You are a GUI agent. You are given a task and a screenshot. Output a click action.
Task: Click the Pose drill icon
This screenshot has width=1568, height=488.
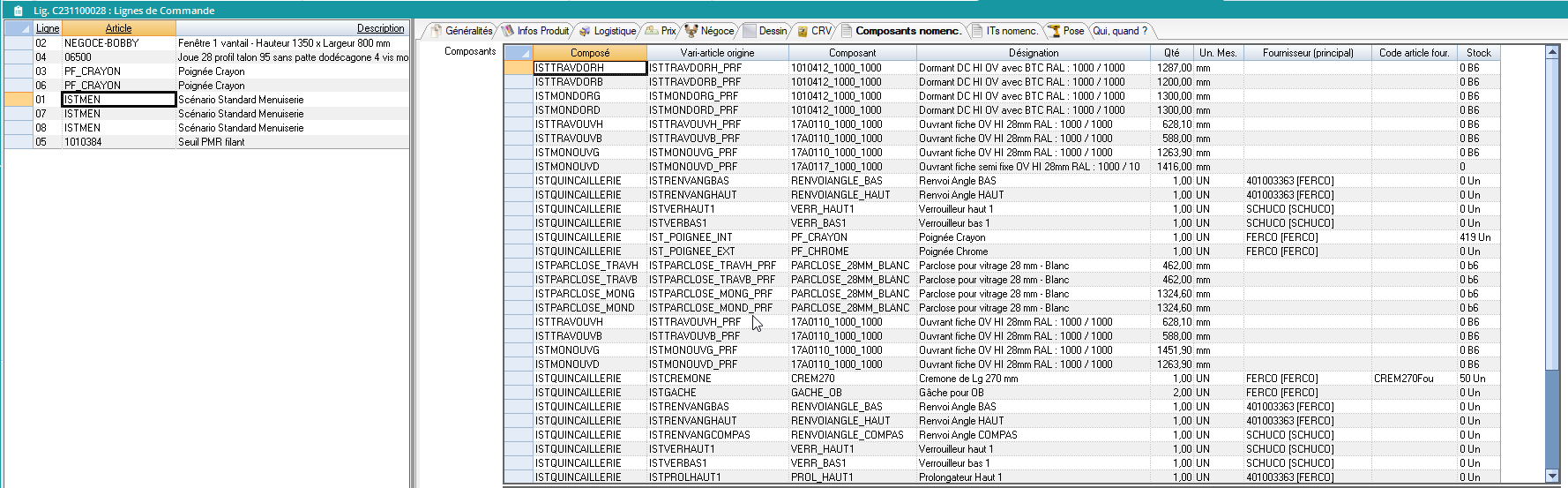pyautogui.click(x=1053, y=31)
